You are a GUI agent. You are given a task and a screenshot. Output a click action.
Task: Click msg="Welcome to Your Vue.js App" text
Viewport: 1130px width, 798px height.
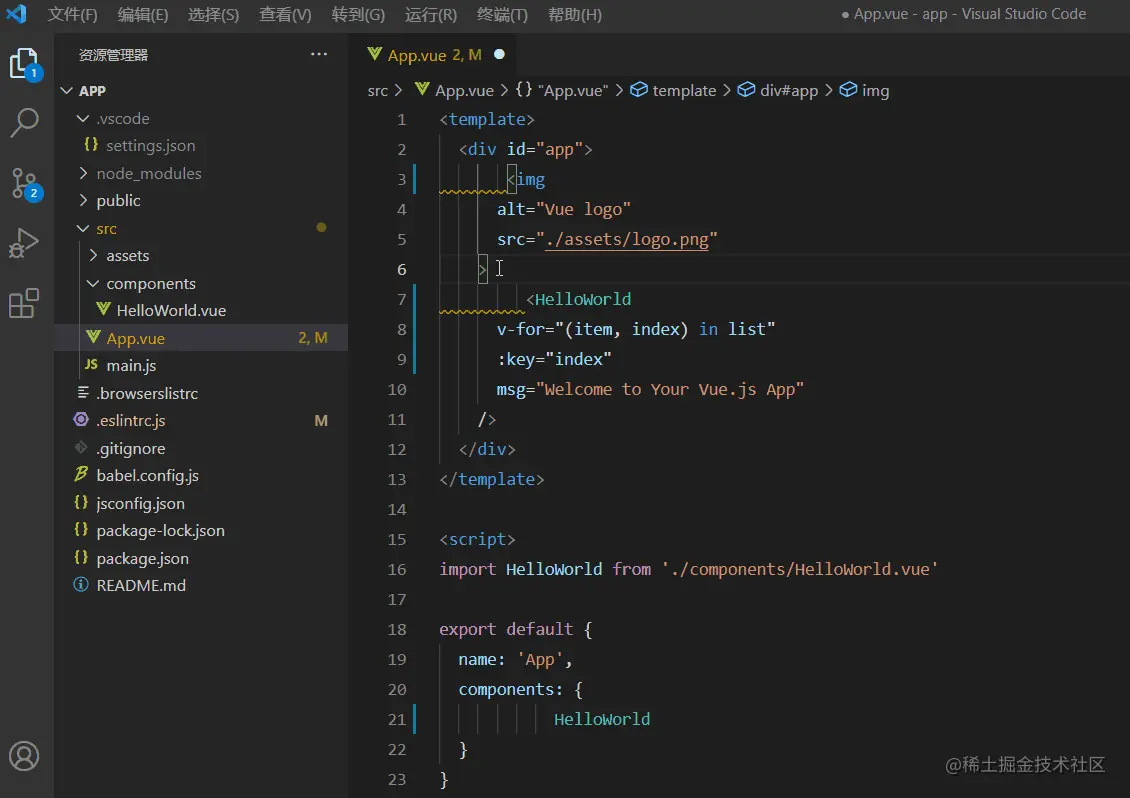(650, 389)
